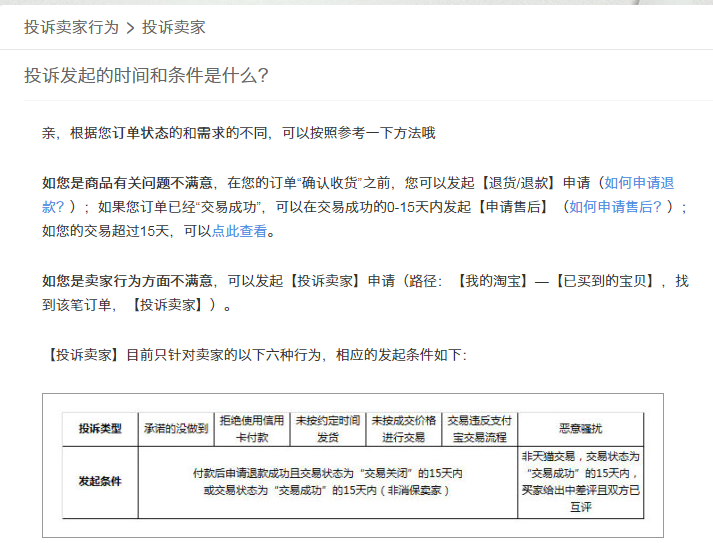
Task: Click the 承诺的没做到 column cell
Action: tap(175, 429)
